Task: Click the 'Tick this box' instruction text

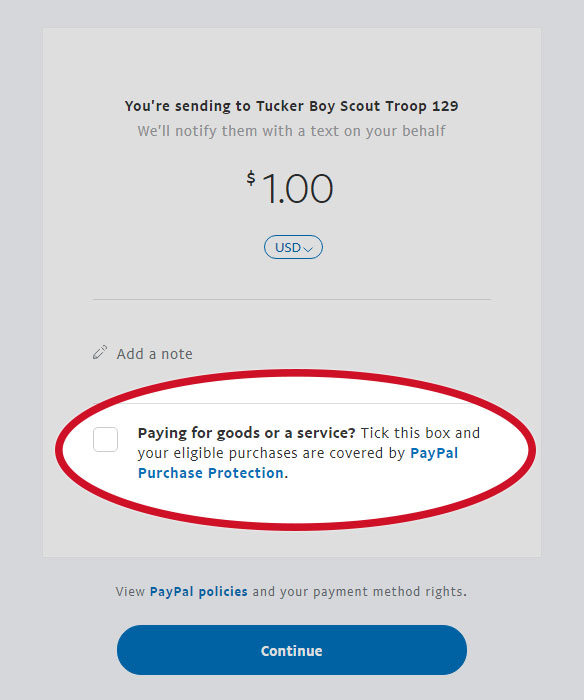Action: pos(399,433)
